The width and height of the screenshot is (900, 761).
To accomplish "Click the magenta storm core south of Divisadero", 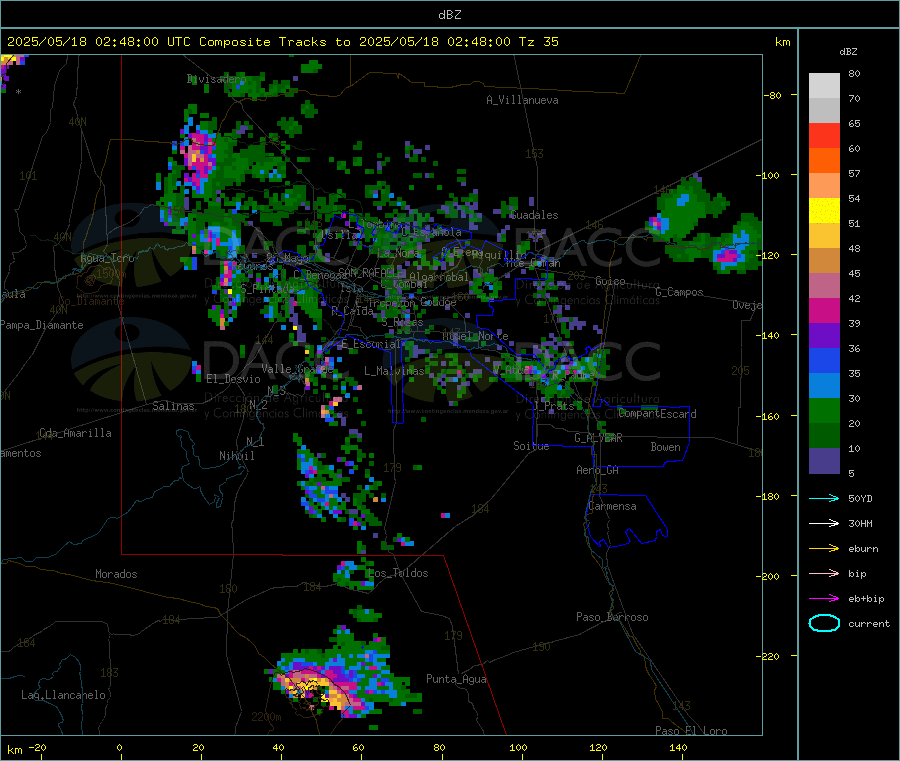I will coord(198,157).
